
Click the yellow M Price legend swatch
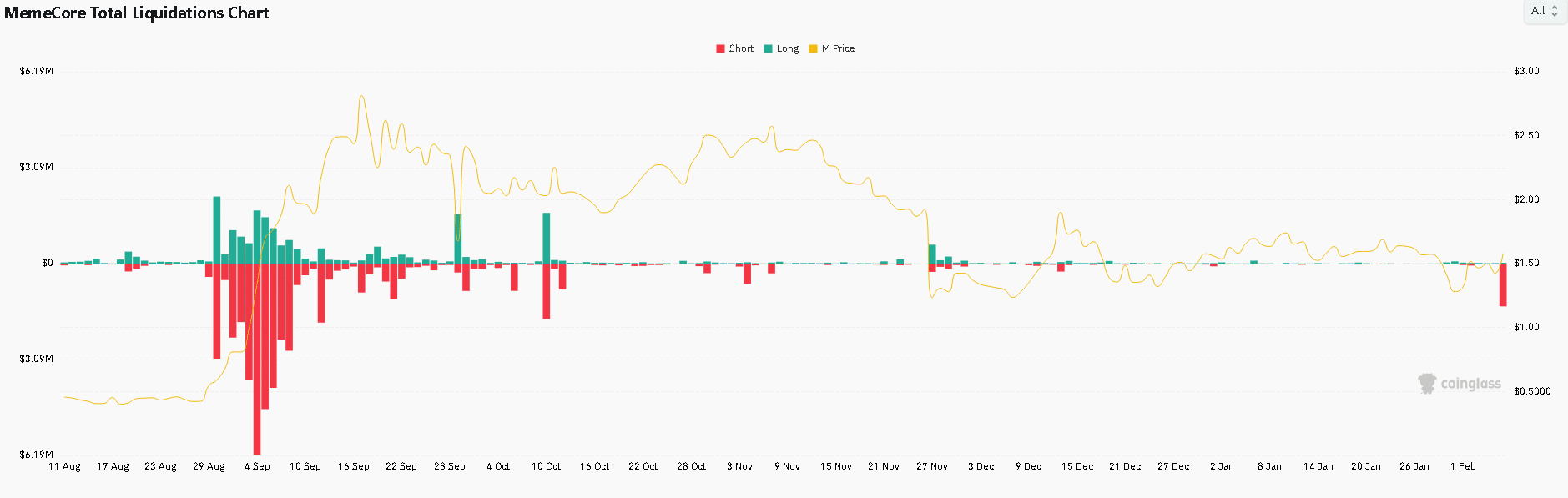pos(813,49)
